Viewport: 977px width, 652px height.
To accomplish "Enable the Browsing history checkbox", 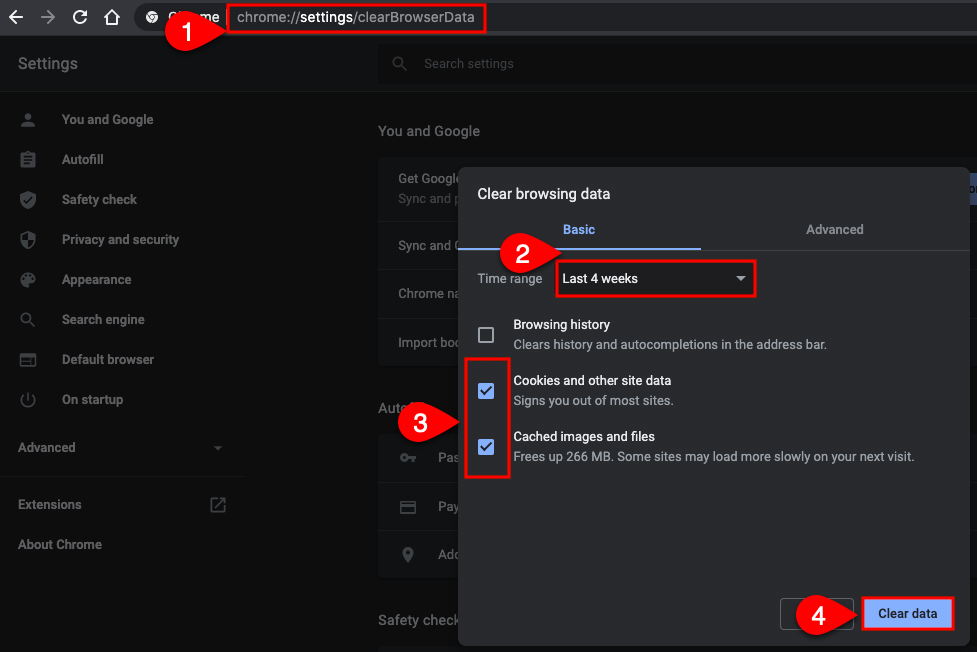I will 486,335.
